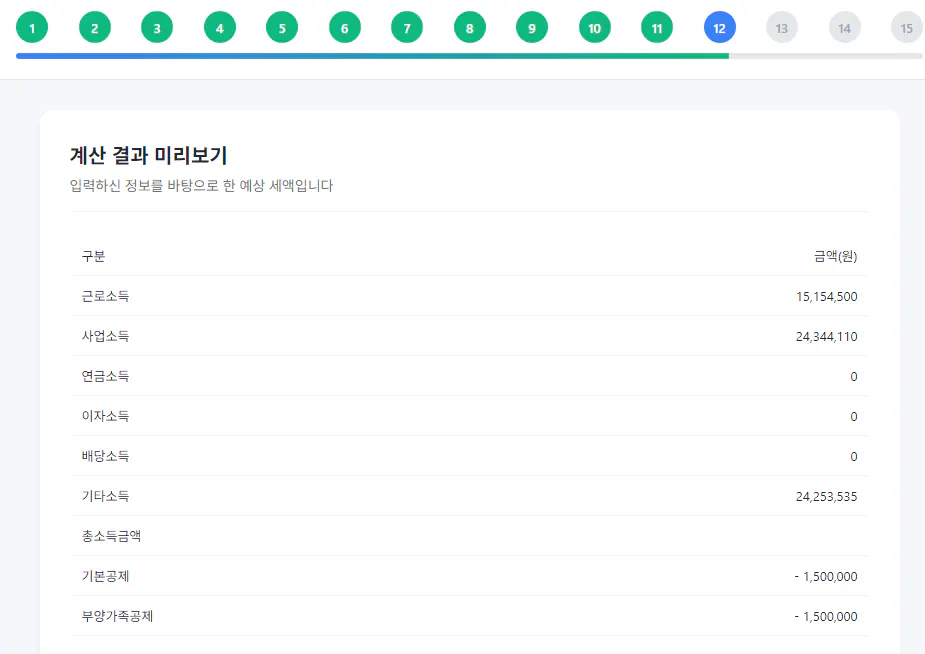Open step 10 circle

point(594,28)
